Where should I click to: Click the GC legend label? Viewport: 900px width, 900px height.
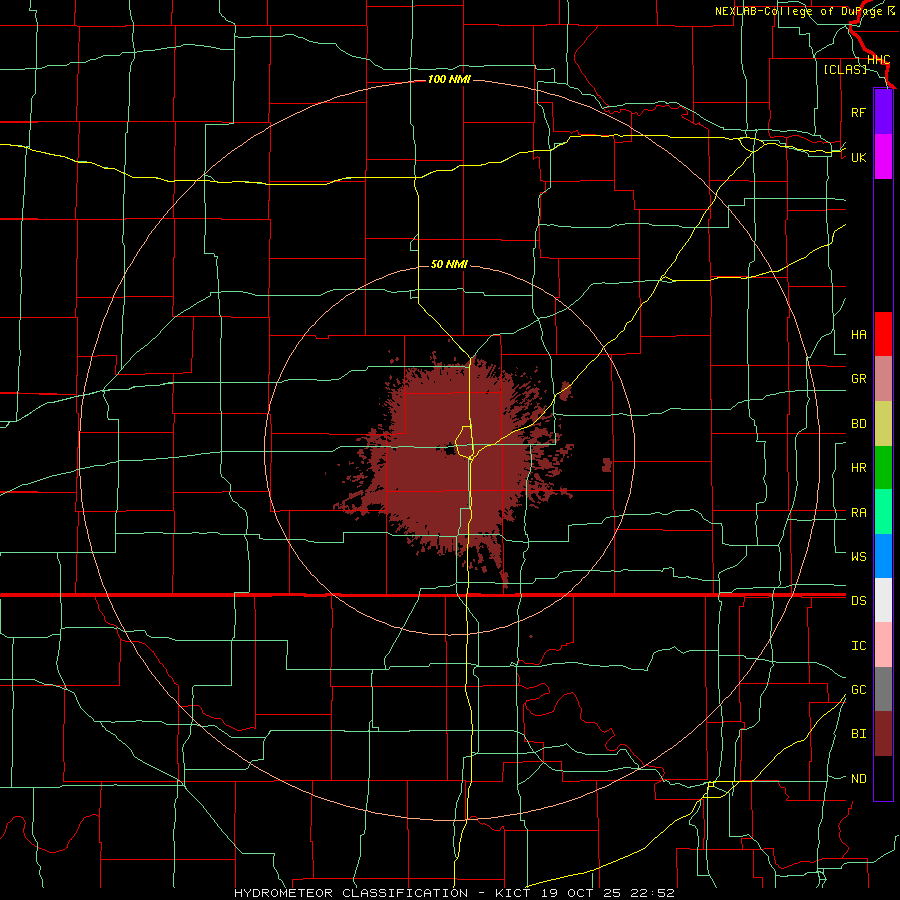[x=858, y=690]
